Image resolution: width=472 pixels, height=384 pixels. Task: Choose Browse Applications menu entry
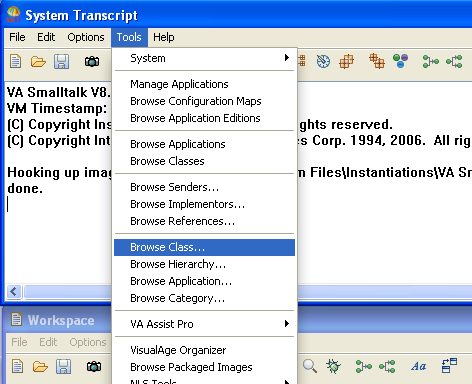click(204, 144)
